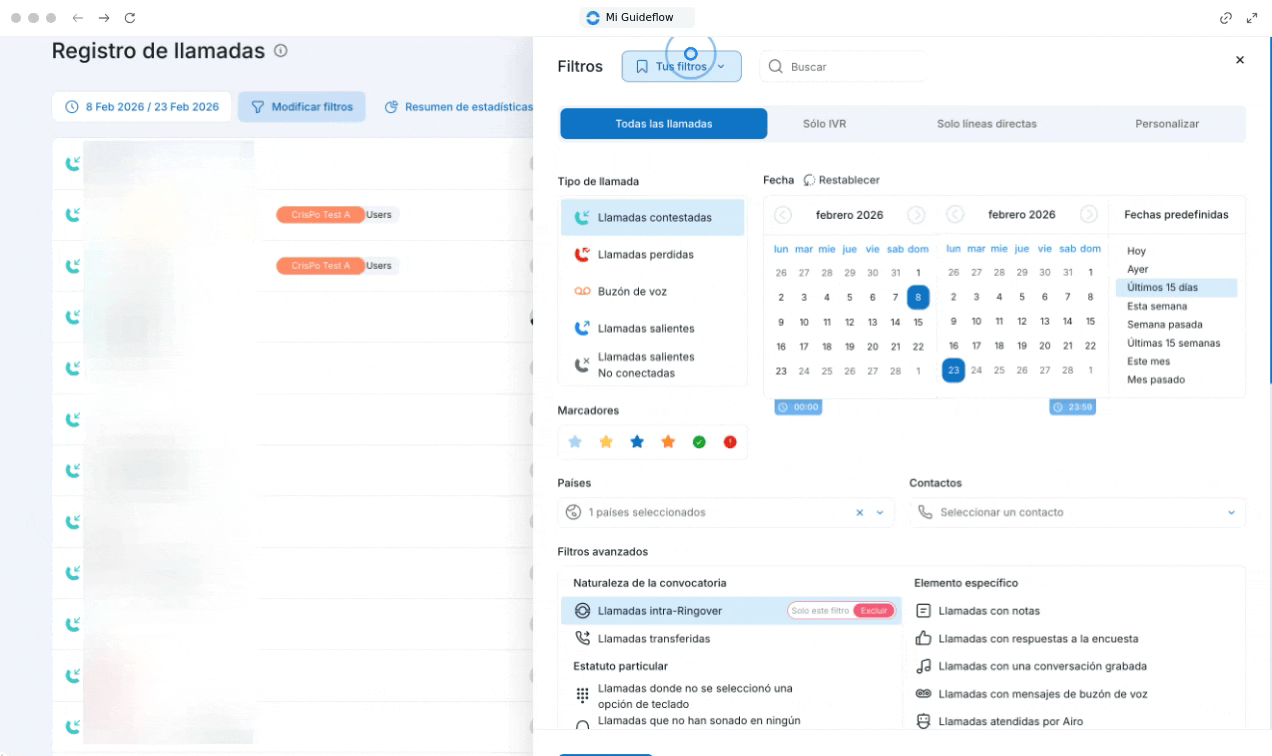This screenshot has width=1272, height=756.
Task: Open the Seleccionar un contacto dropdown
Action: 1078,513
